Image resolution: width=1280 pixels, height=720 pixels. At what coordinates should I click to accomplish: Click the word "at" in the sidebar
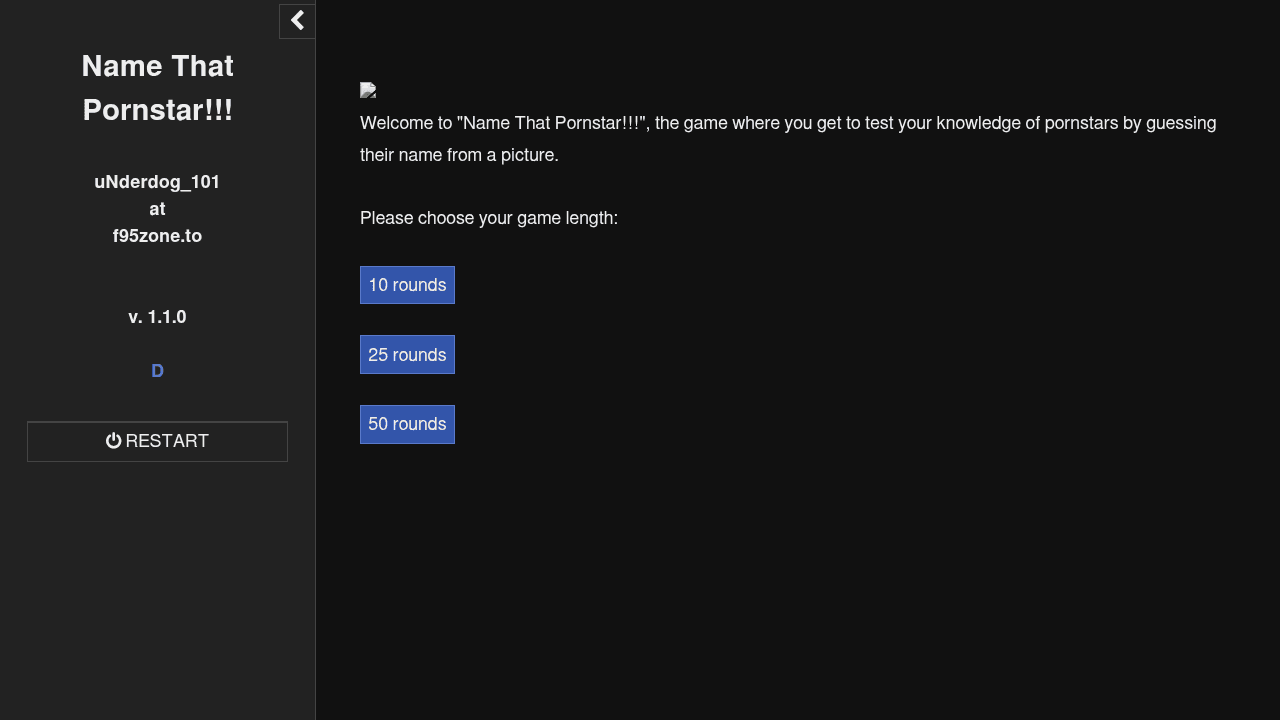pyautogui.click(x=157, y=209)
